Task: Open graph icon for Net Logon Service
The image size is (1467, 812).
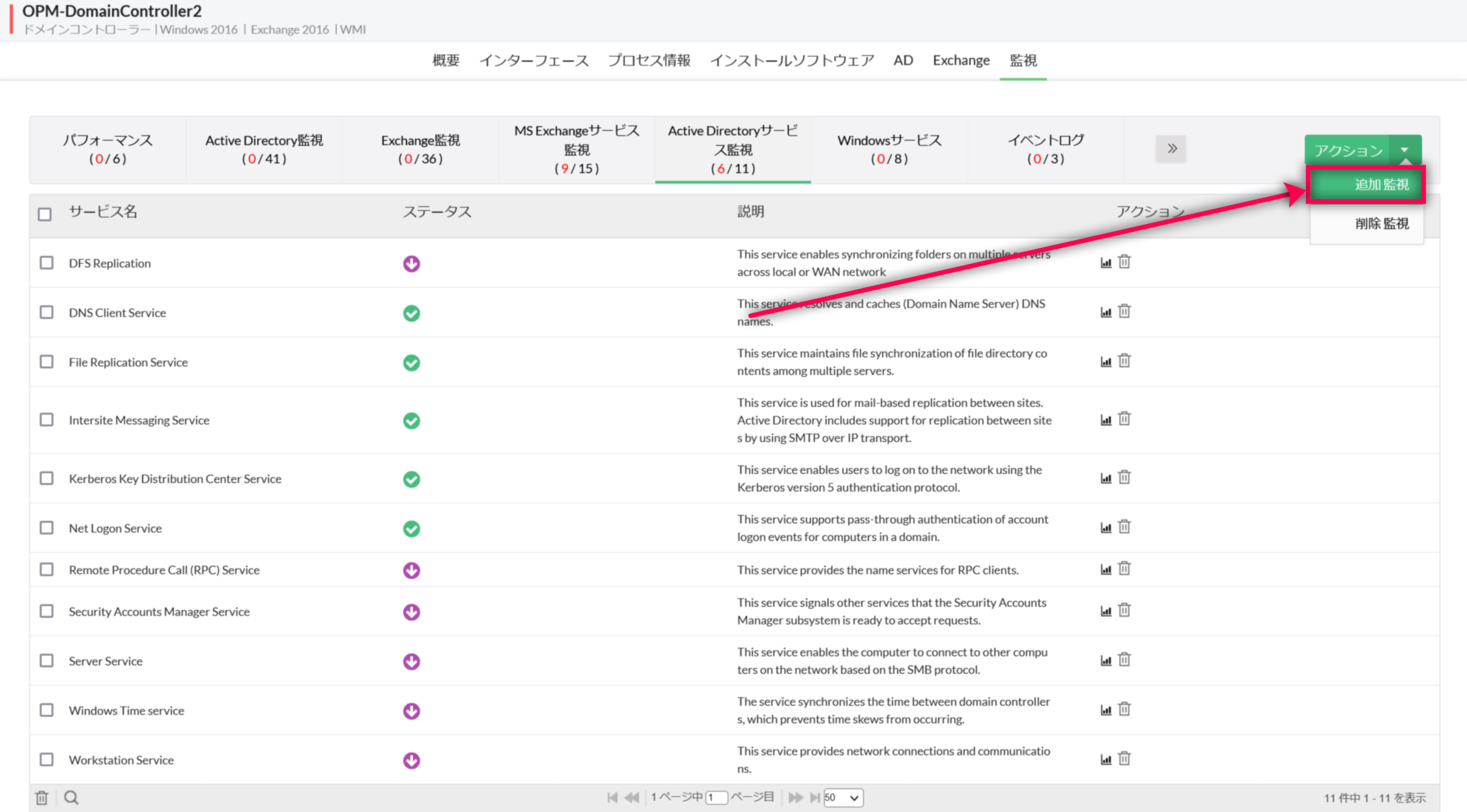Action: click(1105, 527)
